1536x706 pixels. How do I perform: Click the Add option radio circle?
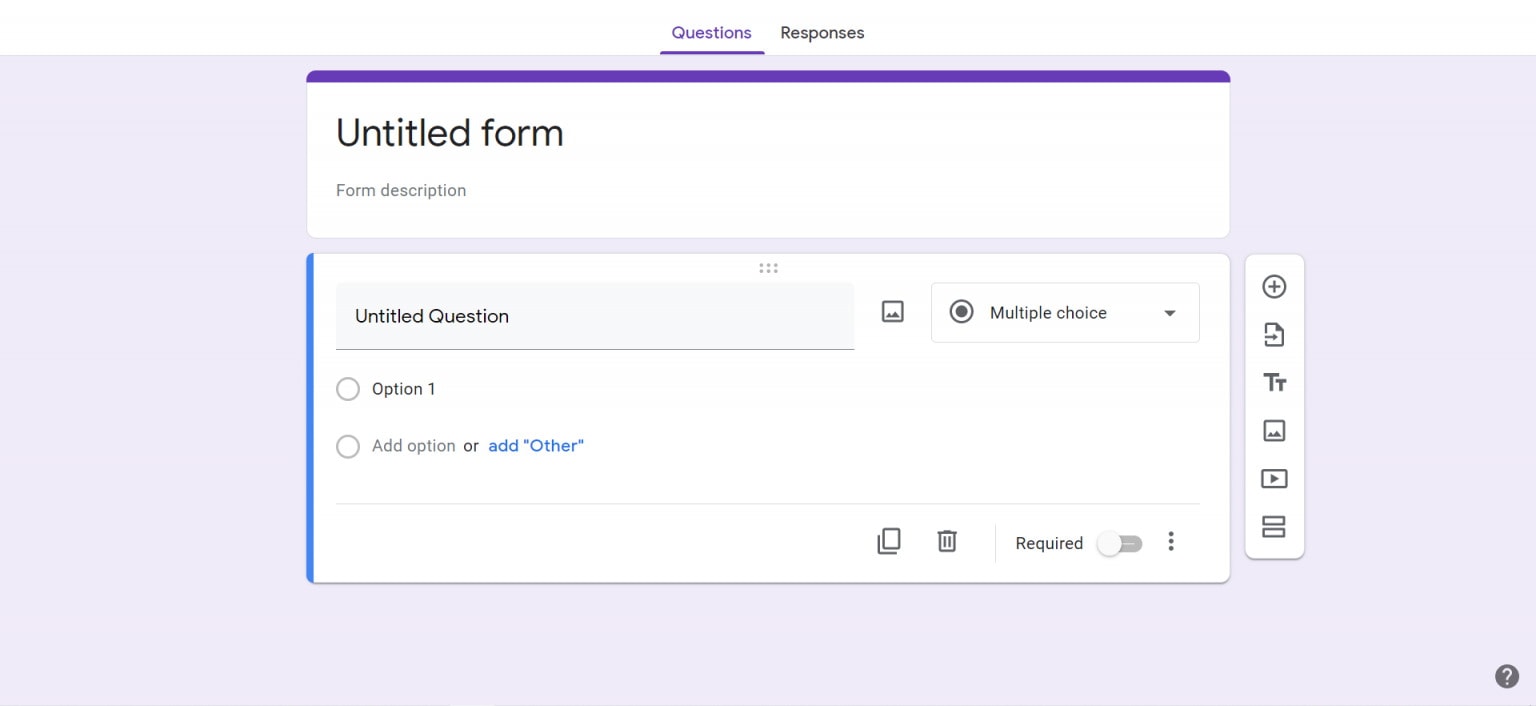[x=348, y=446]
